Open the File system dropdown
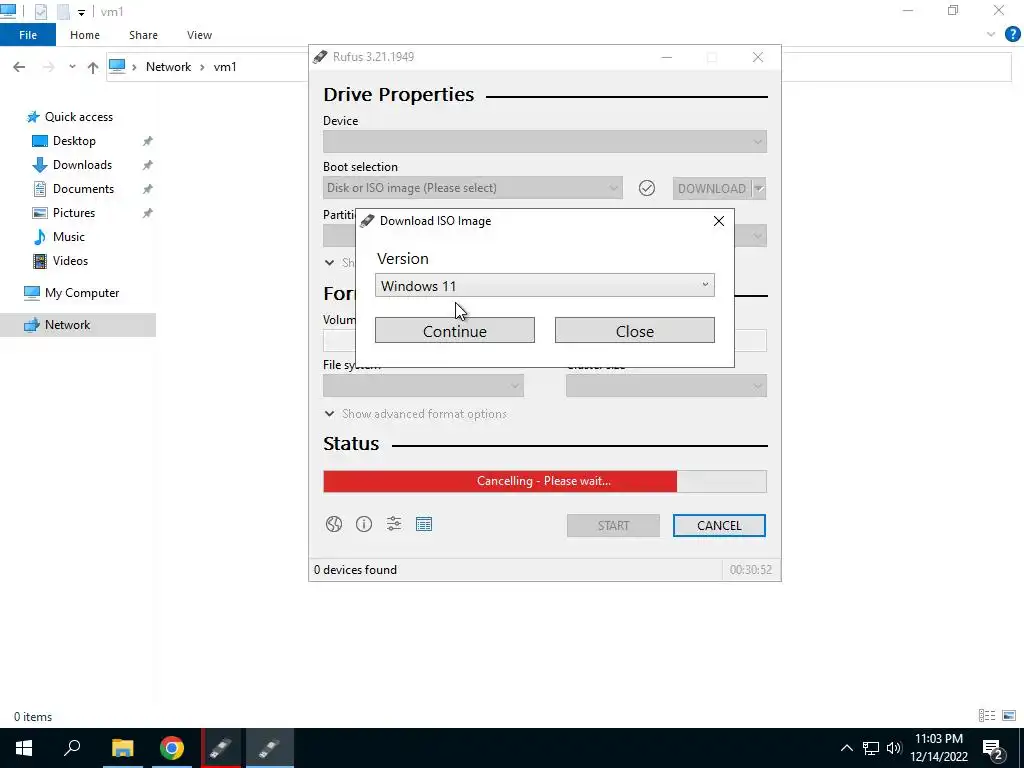1024x768 pixels. pyautogui.click(x=423, y=386)
